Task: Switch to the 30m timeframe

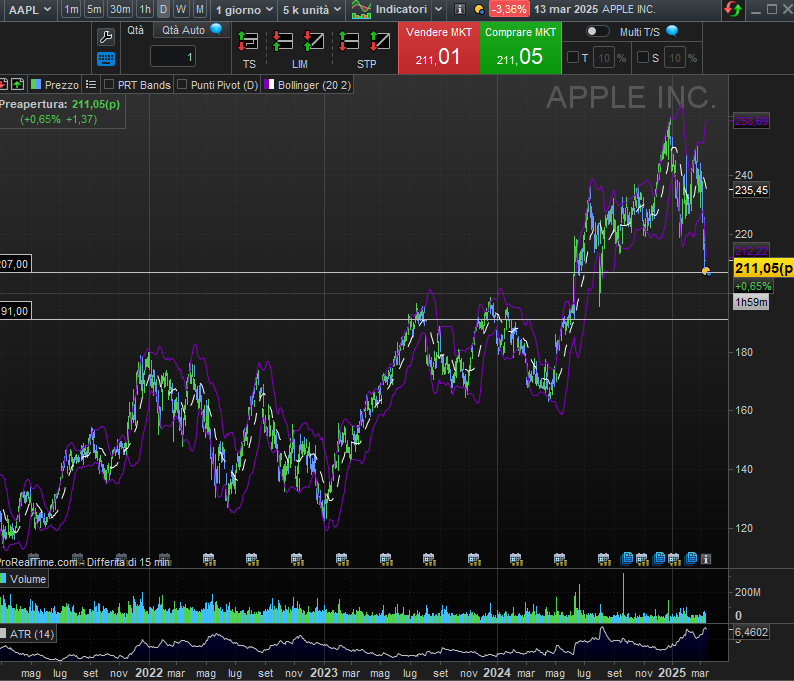Action: tap(120, 9)
